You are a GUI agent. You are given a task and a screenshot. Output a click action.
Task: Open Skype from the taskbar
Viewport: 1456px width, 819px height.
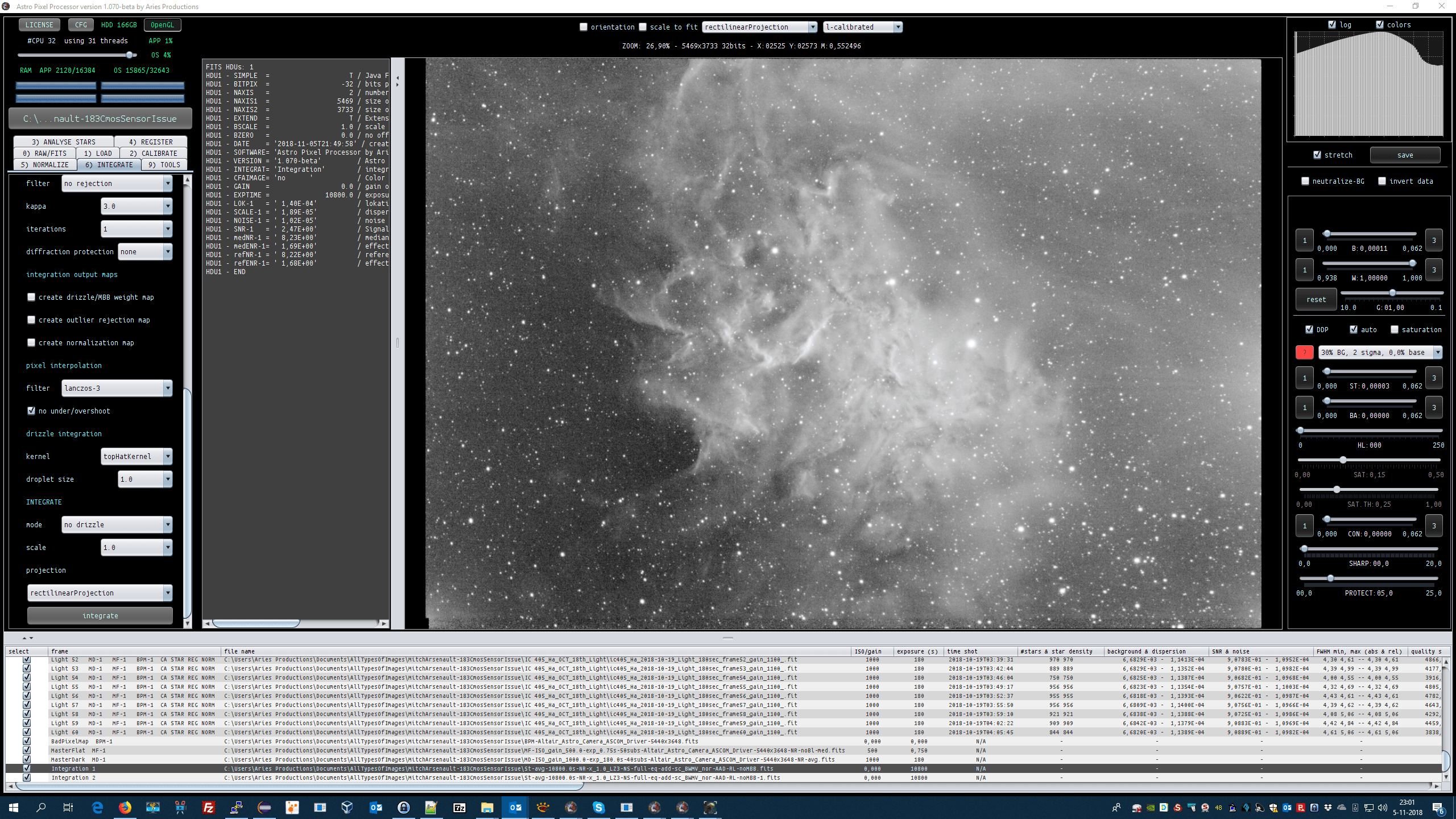tap(598, 807)
